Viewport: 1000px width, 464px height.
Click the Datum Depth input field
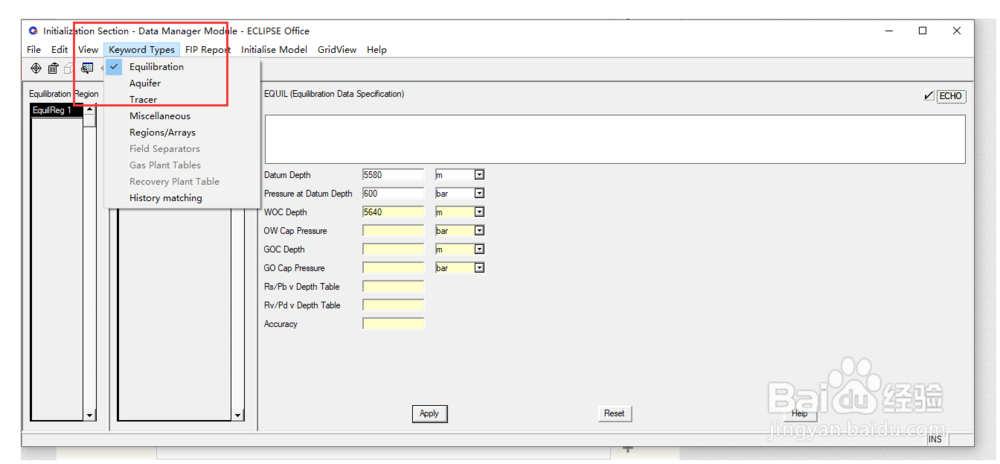(393, 175)
